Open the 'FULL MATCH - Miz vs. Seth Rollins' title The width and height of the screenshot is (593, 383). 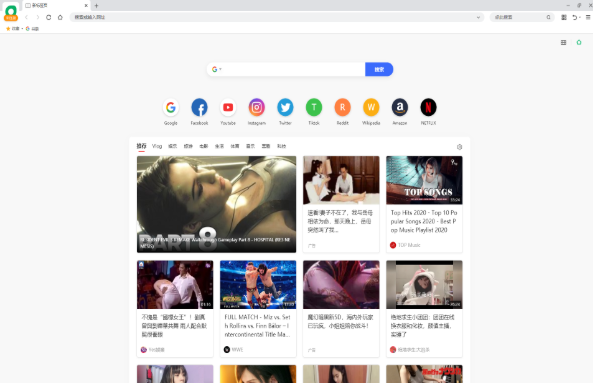[258, 326]
